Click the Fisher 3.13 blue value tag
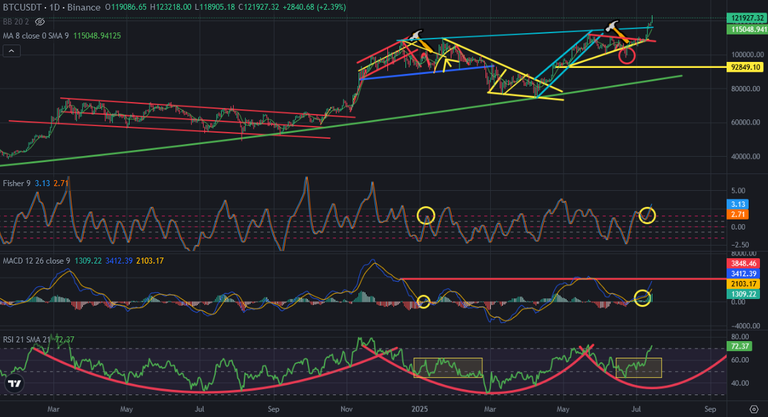 click(738, 204)
